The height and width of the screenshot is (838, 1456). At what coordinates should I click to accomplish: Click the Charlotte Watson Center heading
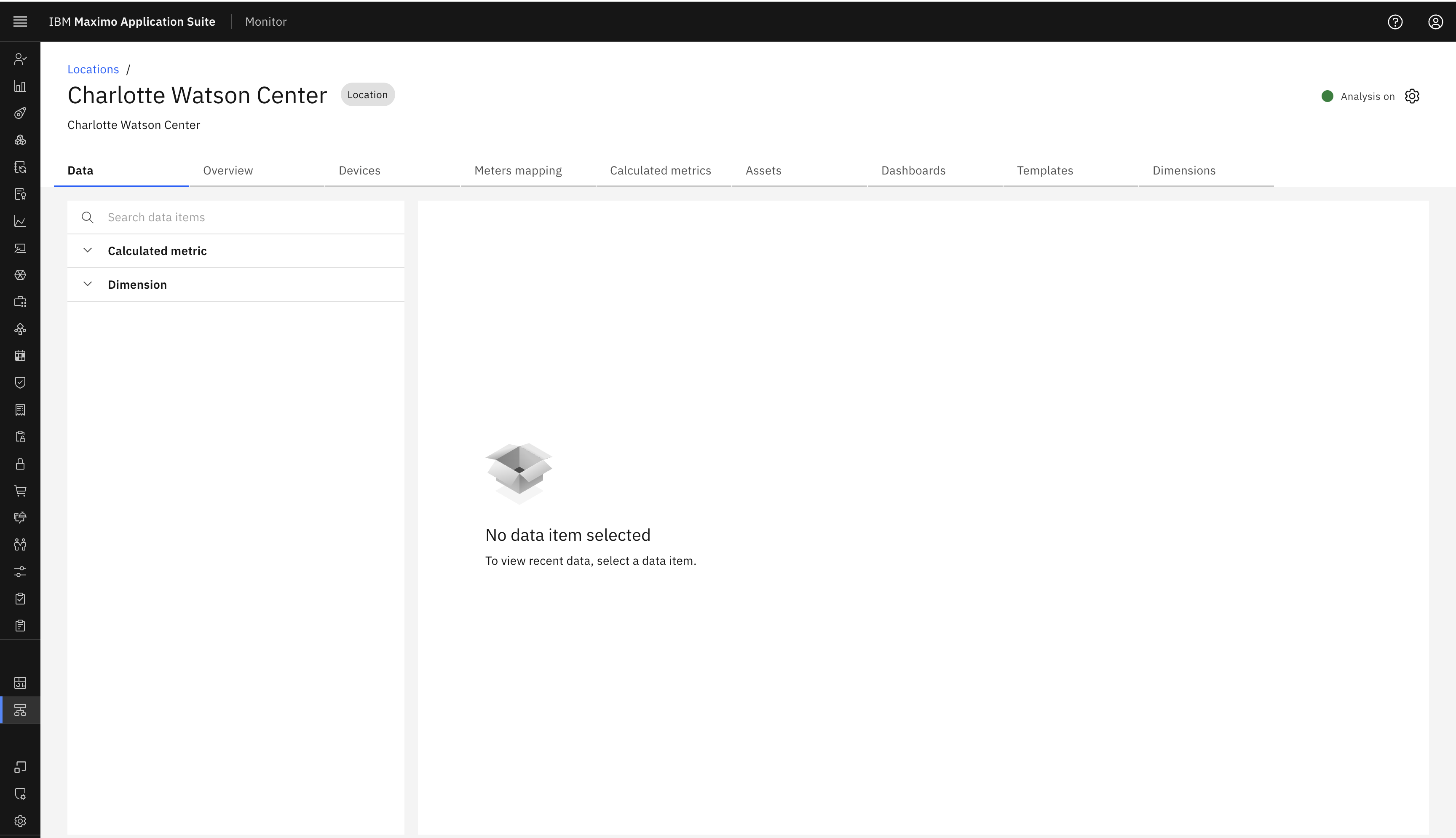197,96
